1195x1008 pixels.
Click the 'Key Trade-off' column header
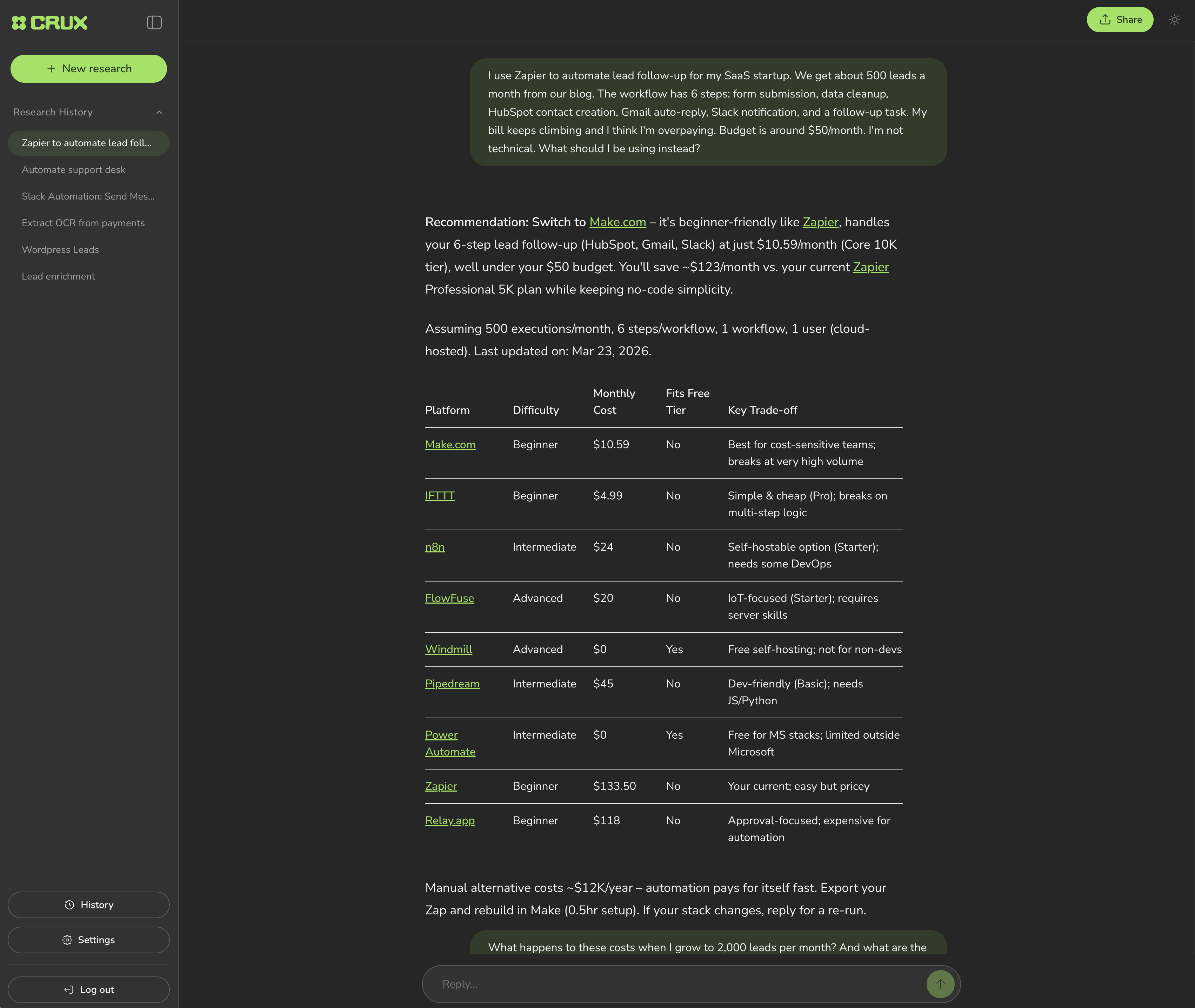pyautogui.click(x=762, y=410)
